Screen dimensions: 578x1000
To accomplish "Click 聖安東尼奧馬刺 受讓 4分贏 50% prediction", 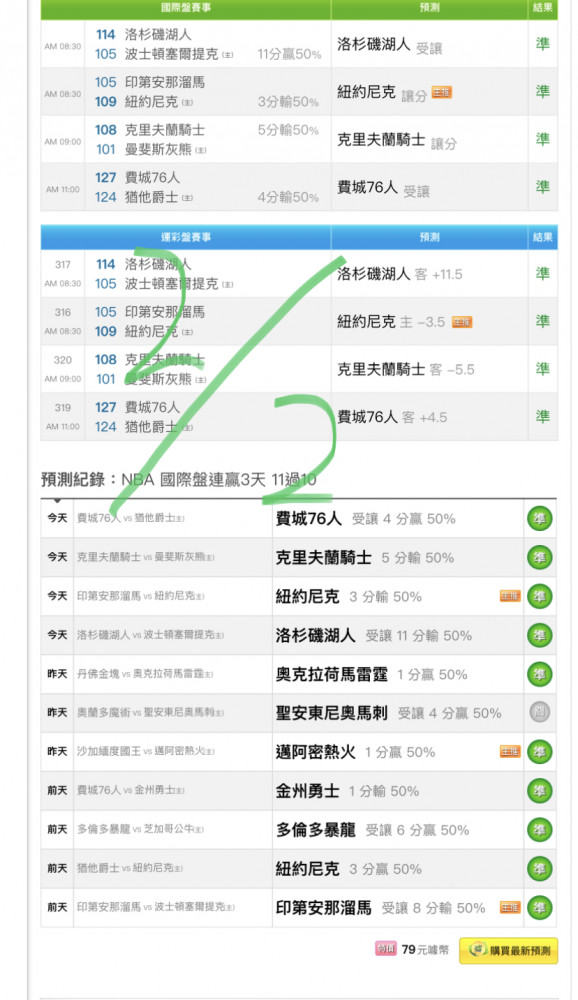I will pos(389,713).
